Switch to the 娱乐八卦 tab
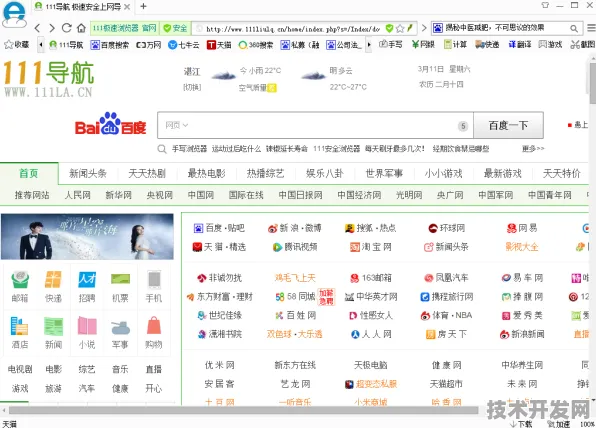The image size is (596, 428). tap(325, 174)
